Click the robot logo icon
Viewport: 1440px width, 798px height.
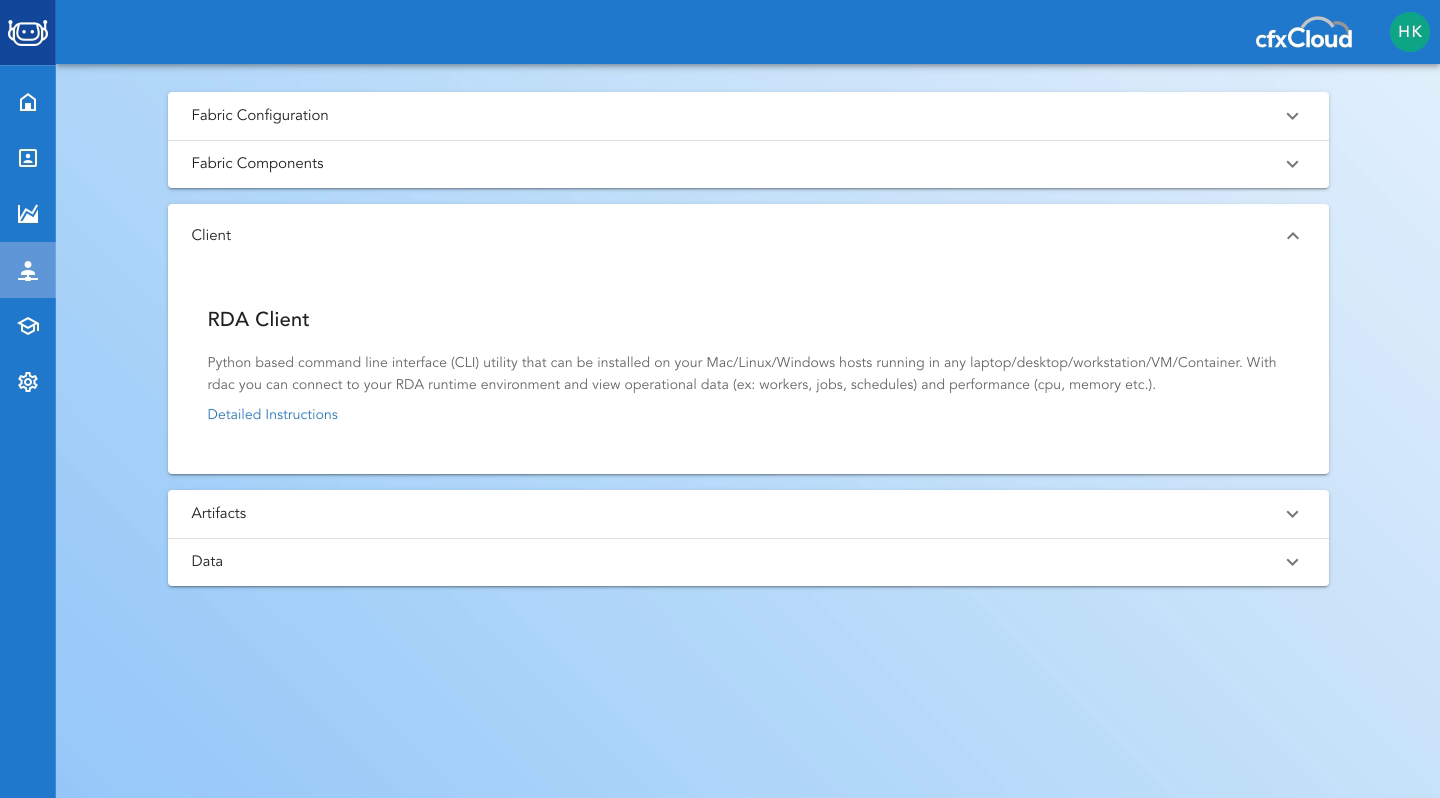(28, 32)
